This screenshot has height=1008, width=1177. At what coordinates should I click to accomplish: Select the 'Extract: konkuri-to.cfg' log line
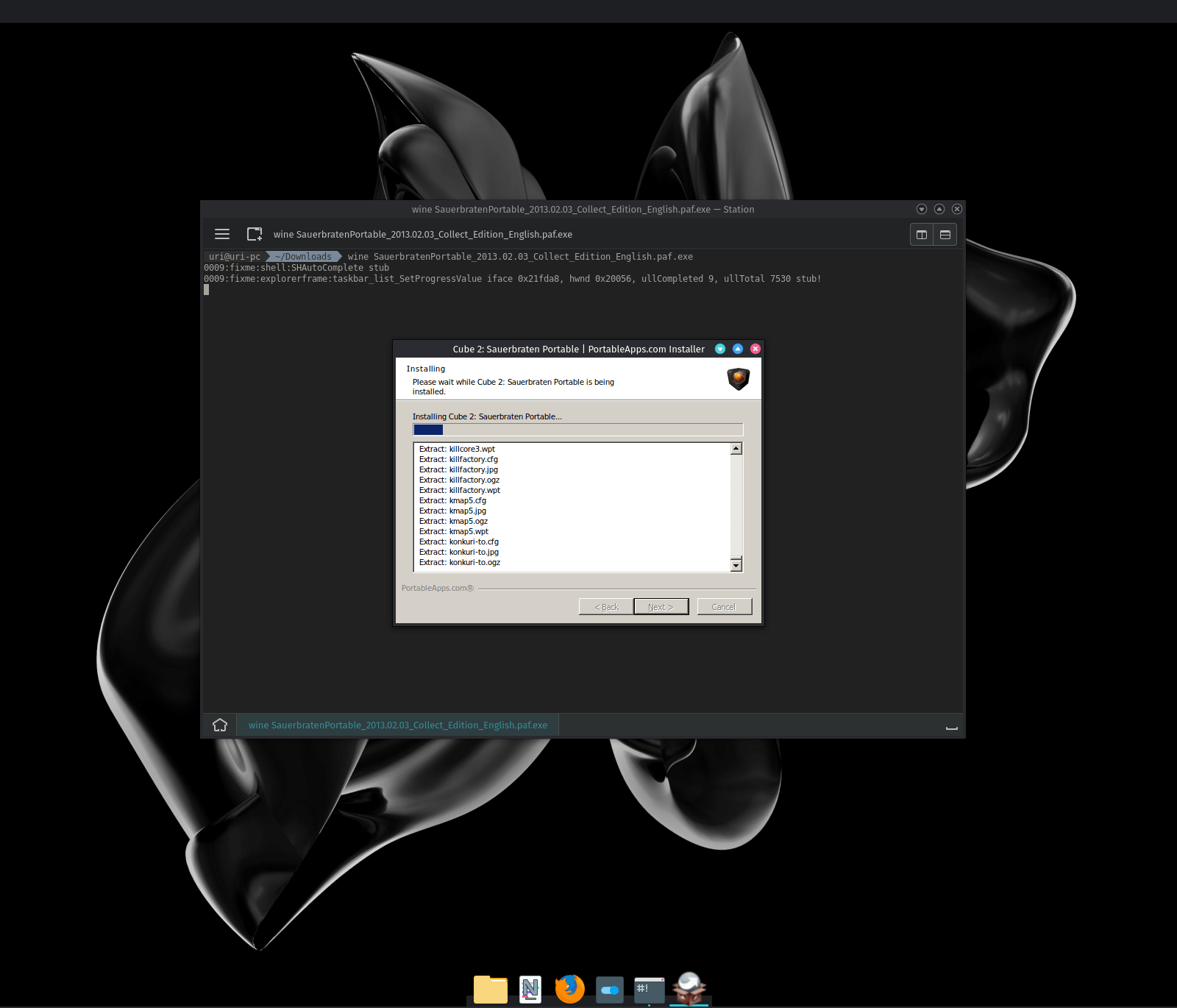click(459, 542)
